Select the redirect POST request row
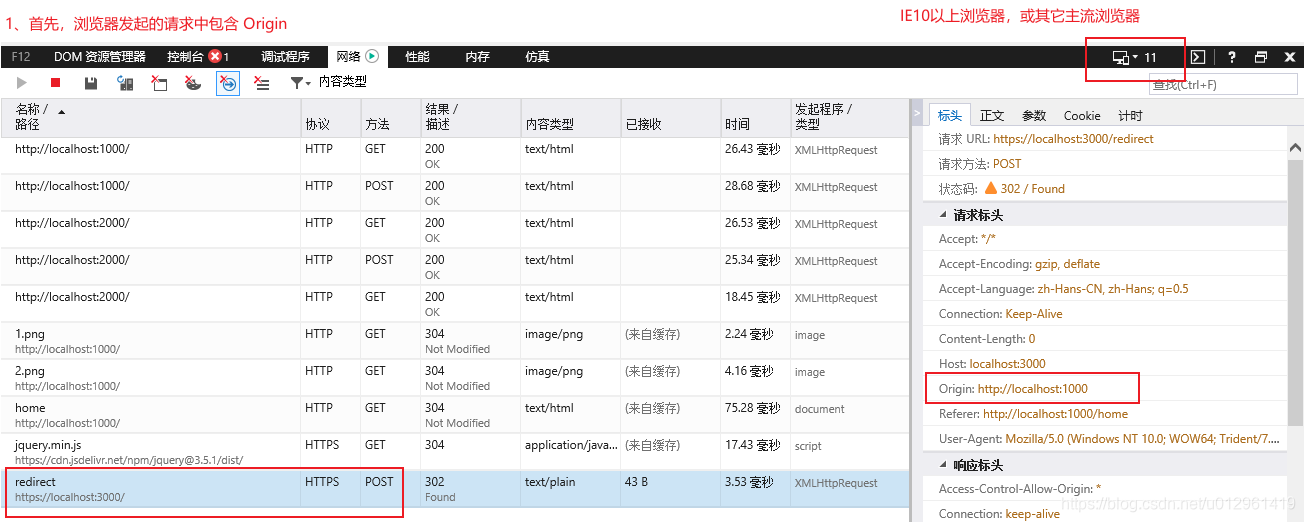This screenshot has height=522, width=1305. point(455,489)
